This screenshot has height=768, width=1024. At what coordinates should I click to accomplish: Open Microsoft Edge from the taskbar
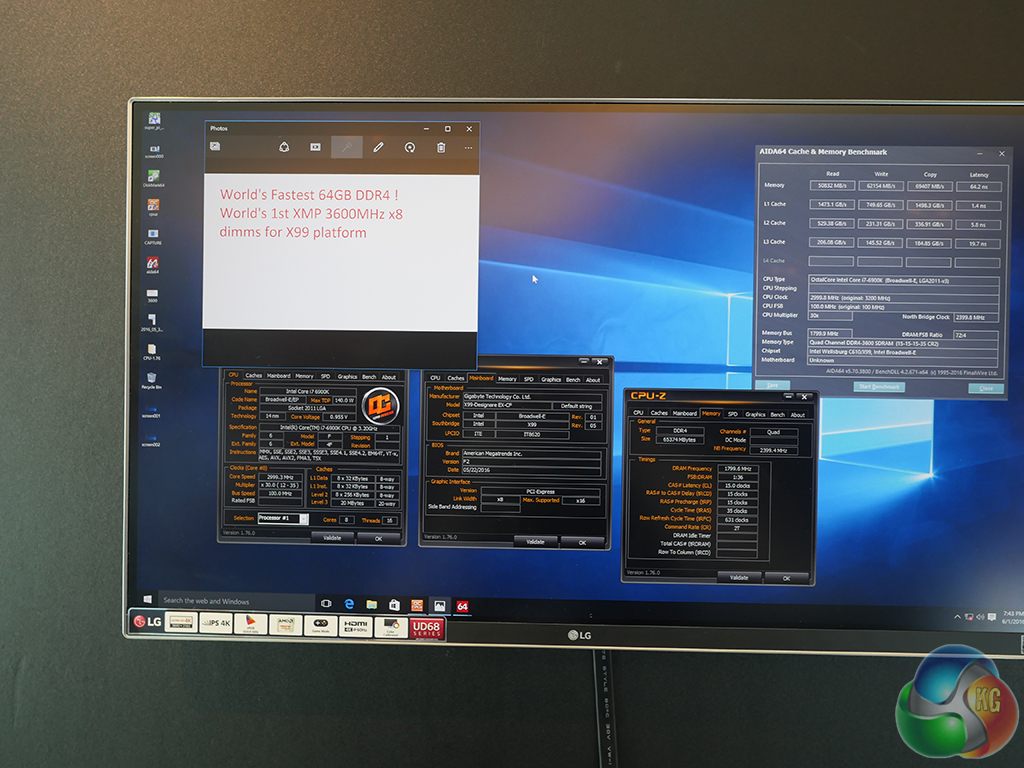[350, 605]
